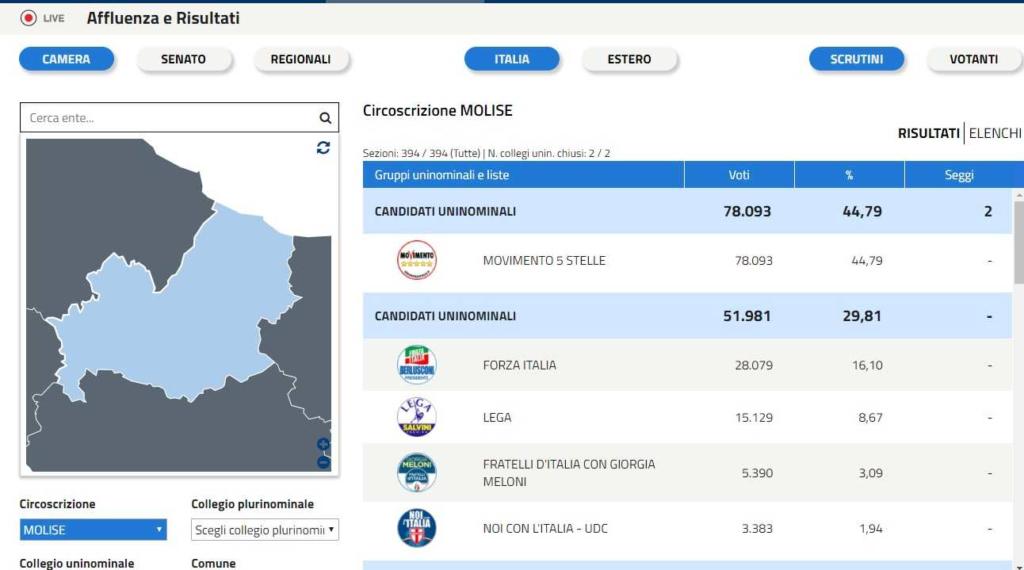
Task: Click the Camera button
Action: point(66,59)
